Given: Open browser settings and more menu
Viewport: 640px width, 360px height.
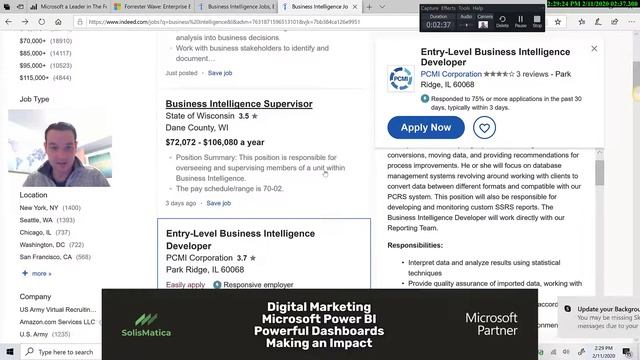Looking at the screenshot, I should coord(631,22).
